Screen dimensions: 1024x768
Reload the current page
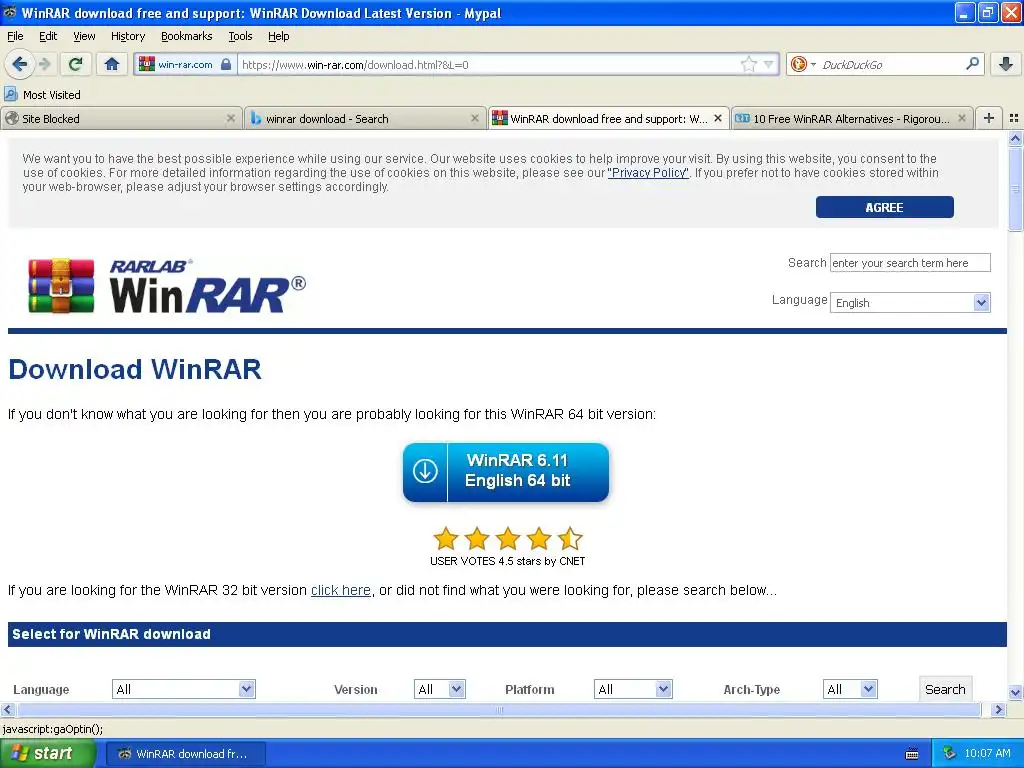76,64
